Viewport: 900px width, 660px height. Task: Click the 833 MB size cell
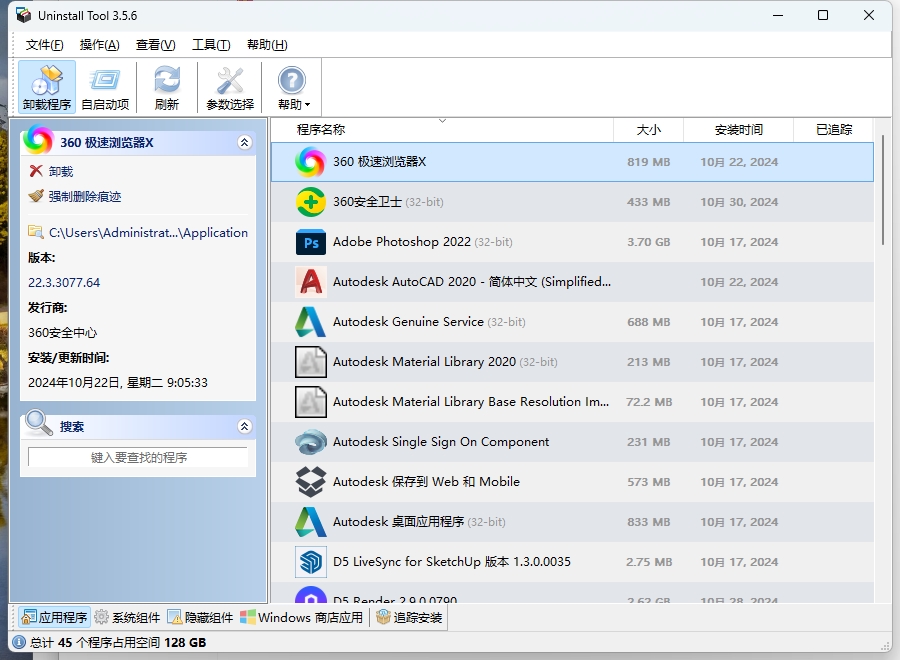point(649,522)
